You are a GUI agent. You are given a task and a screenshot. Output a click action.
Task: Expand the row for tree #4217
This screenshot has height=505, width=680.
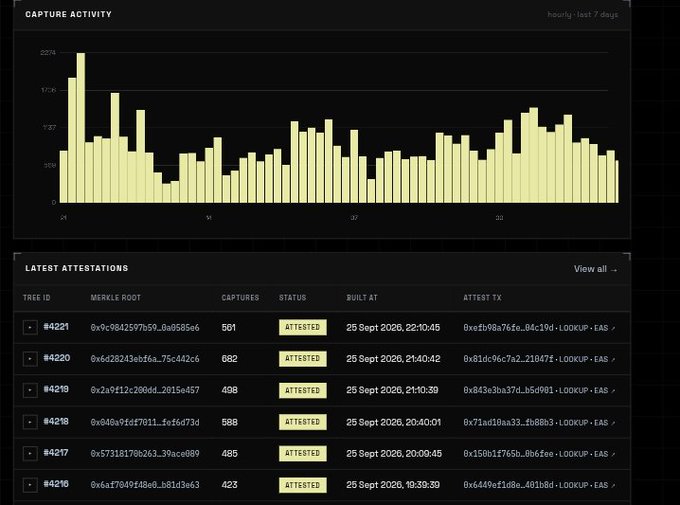click(x=30, y=453)
